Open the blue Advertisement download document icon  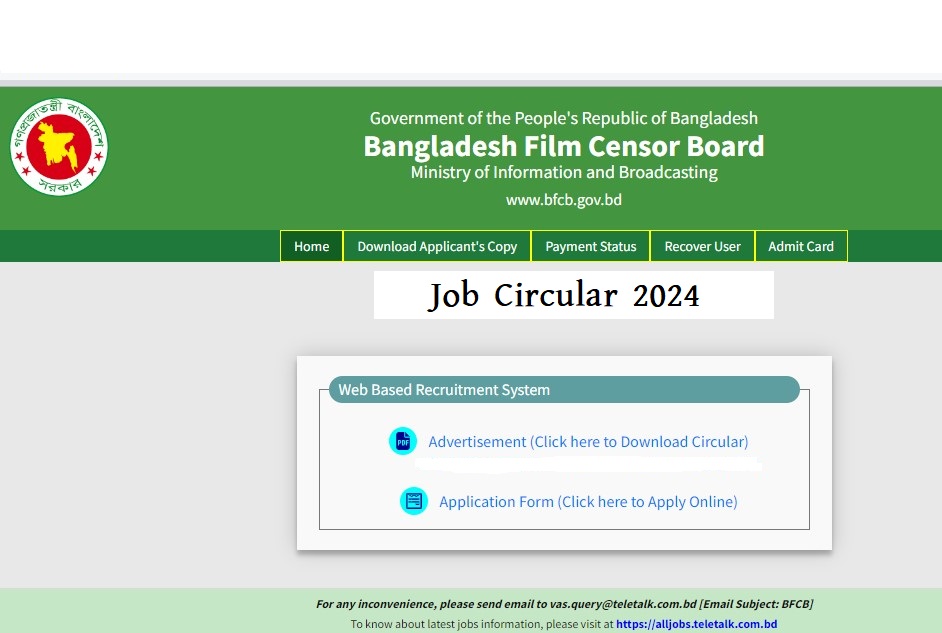click(x=402, y=440)
